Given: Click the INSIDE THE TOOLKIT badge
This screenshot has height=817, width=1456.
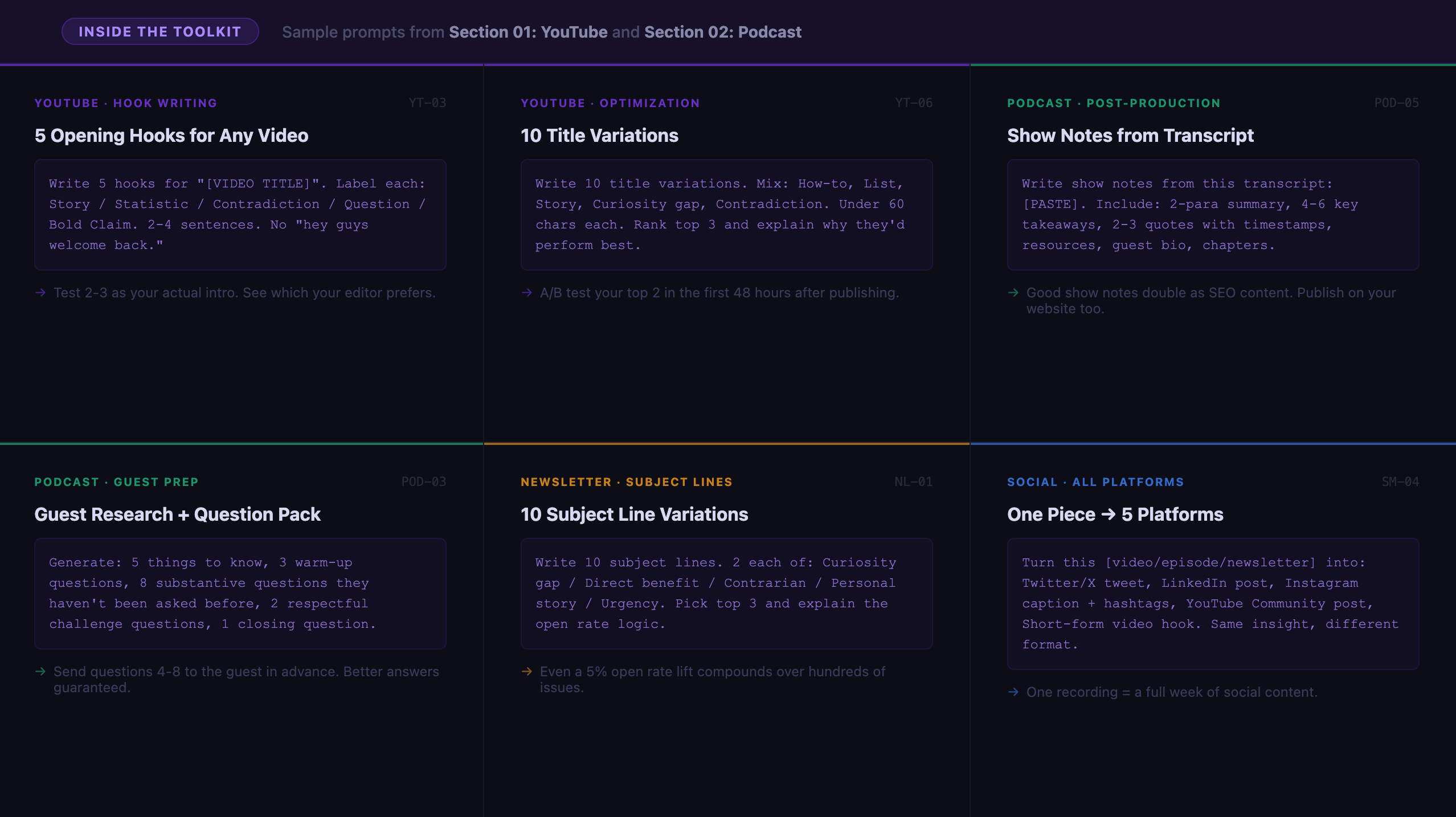Looking at the screenshot, I should pyautogui.click(x=160, y=31).
